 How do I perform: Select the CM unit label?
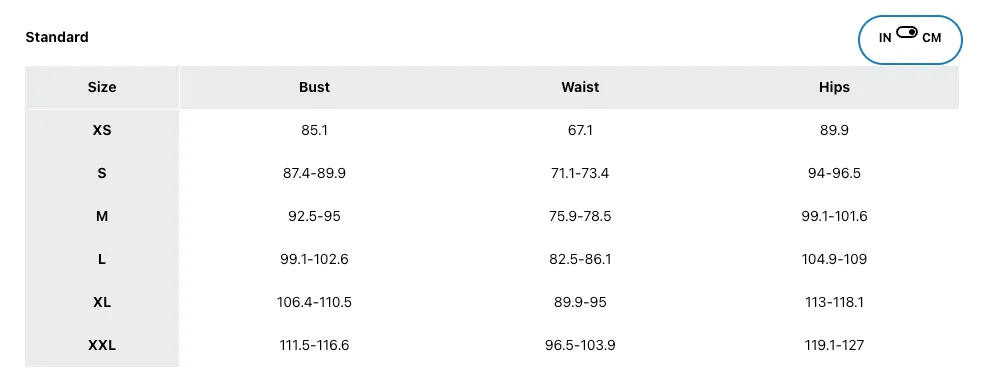point(932,38)
